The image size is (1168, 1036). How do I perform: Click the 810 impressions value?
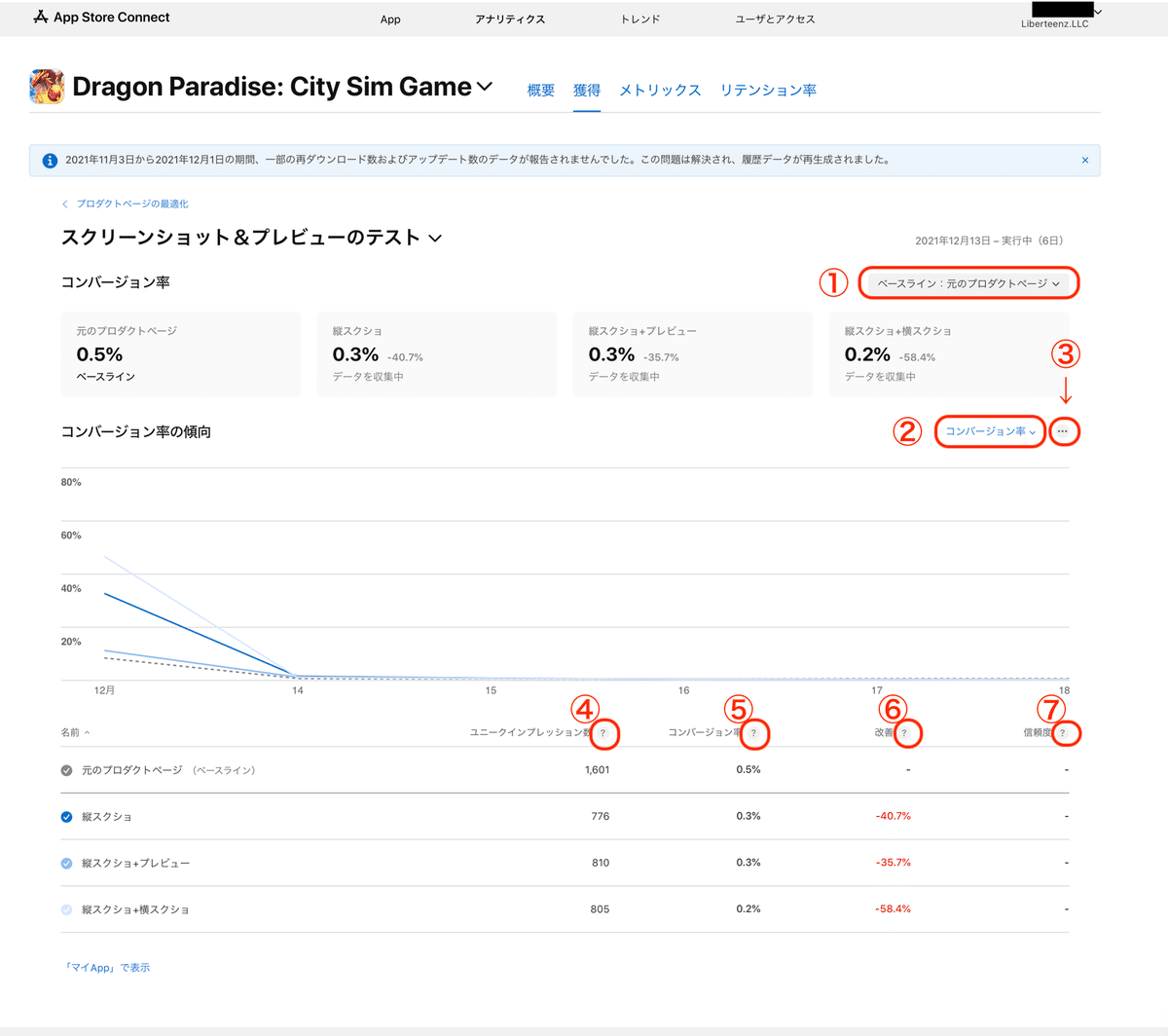[601, 863]
